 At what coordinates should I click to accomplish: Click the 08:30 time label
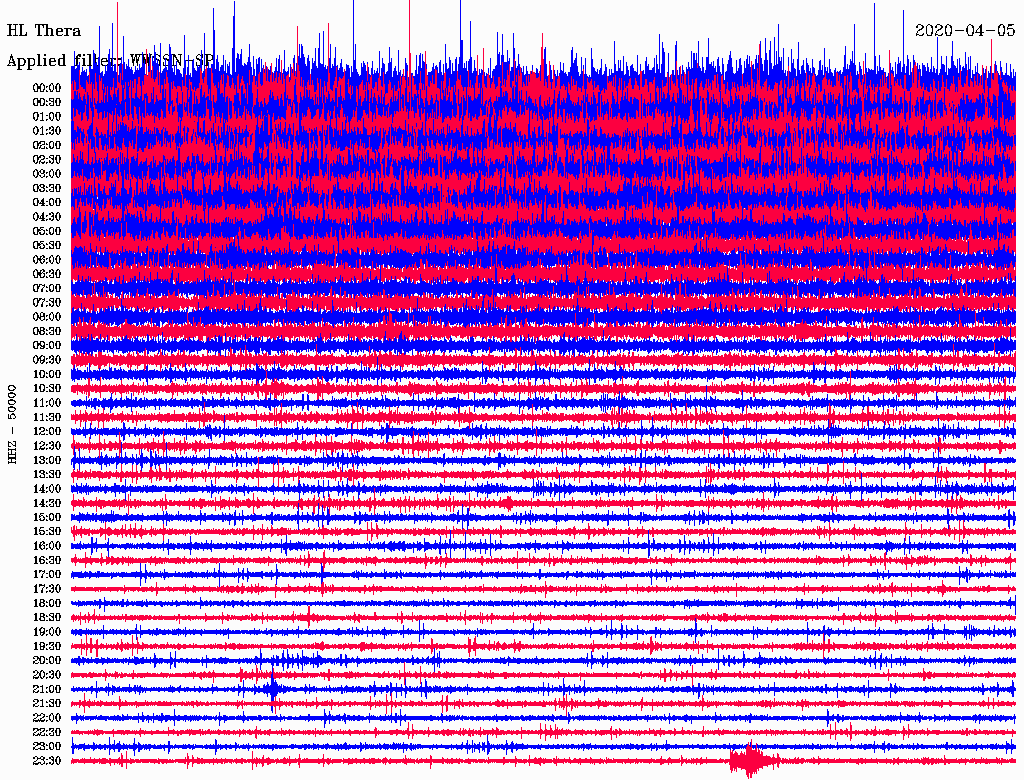pos(47,331)
